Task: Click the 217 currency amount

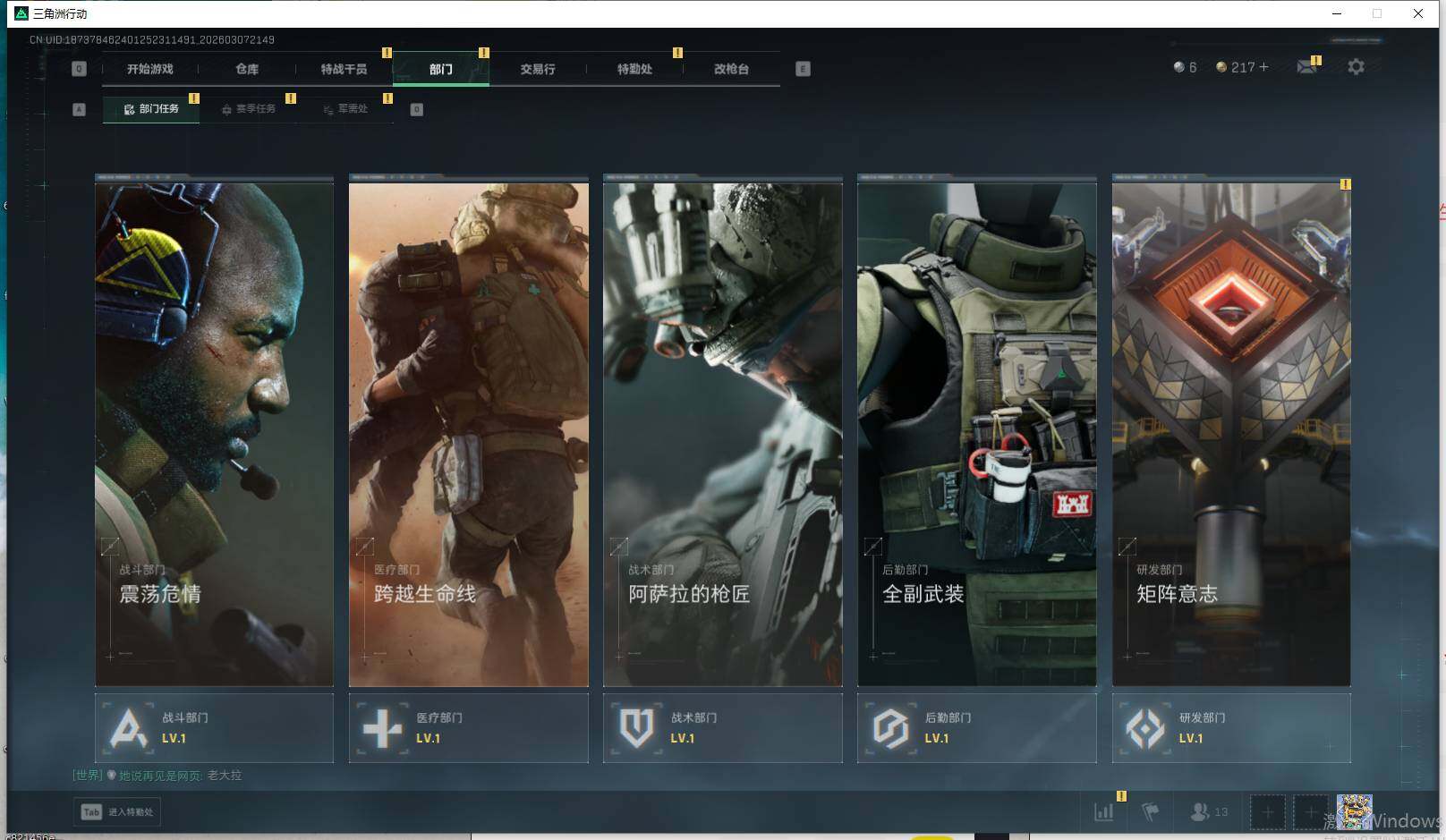Action: (x=1243, y=67)
